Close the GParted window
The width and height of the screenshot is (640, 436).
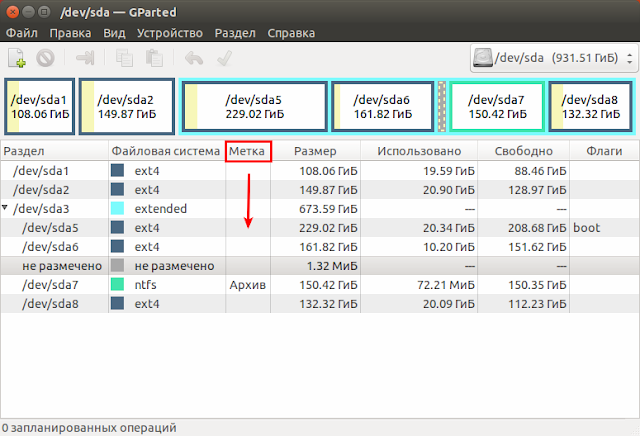click(x=13, y=12)
